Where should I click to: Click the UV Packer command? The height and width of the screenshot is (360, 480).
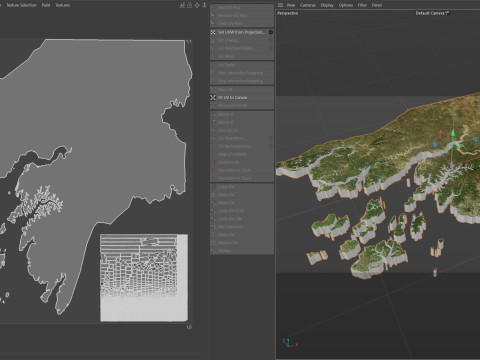click(x=242, y=65)
